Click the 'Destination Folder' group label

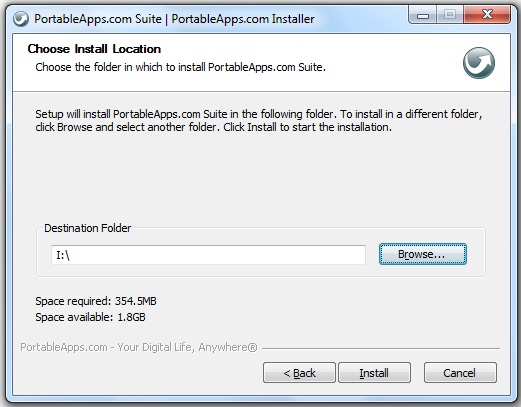(88, 228)
